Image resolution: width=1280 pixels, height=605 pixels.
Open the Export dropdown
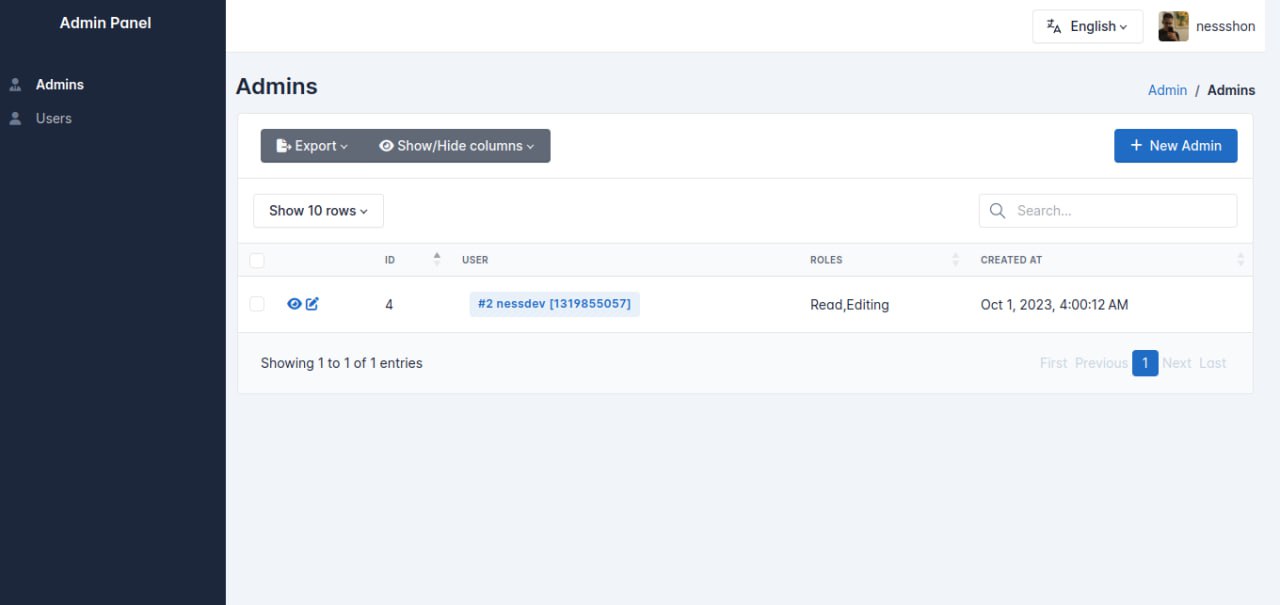click(311, 145)
